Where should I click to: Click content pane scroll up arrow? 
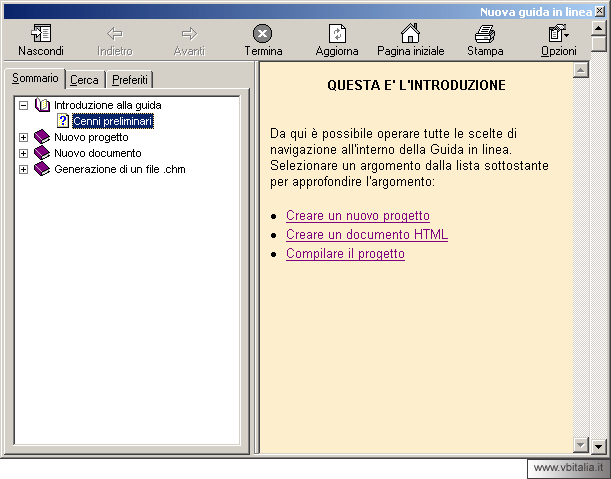click(581, 70)
